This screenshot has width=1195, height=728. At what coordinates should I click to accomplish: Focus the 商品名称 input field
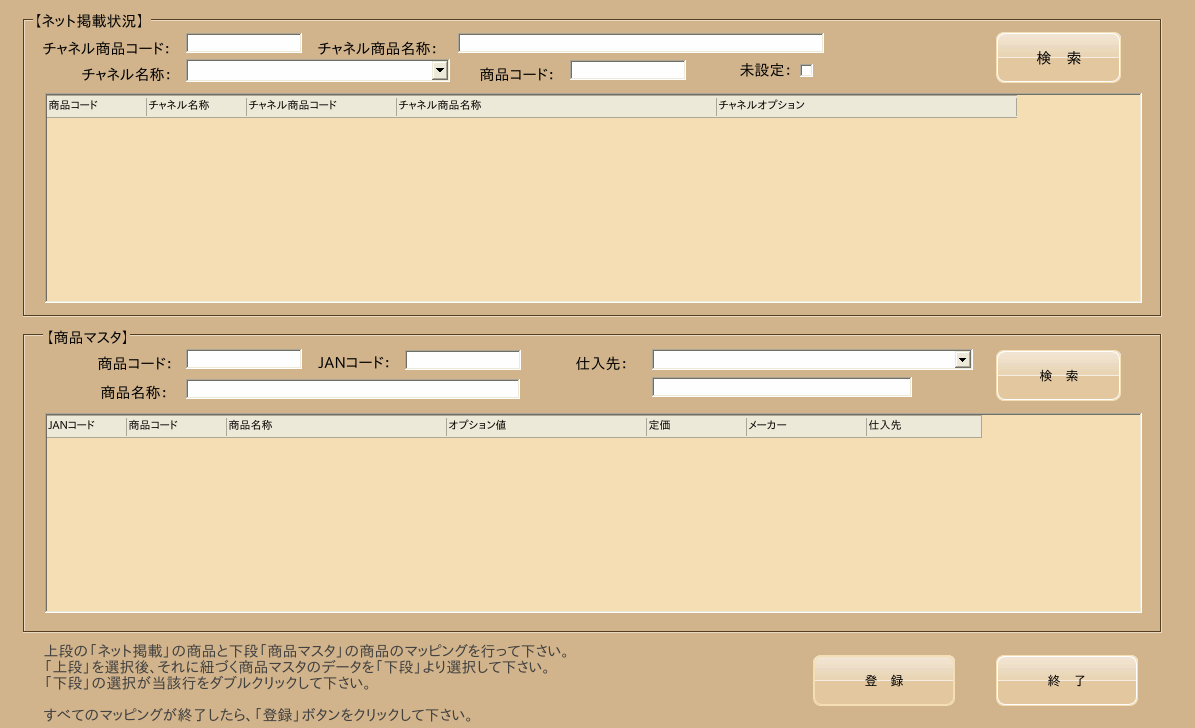pyautogui.click(x=353, y=389)
